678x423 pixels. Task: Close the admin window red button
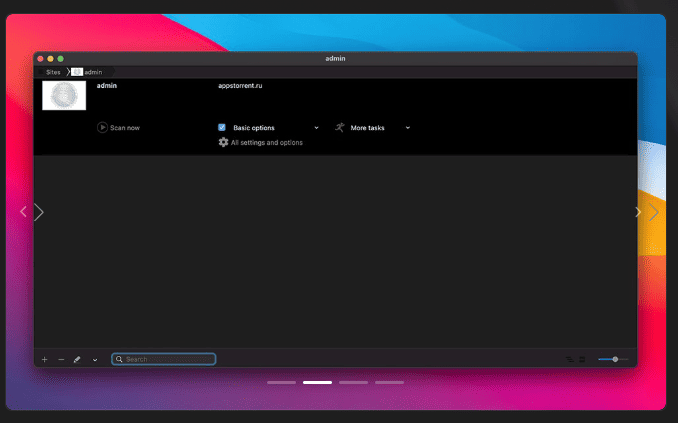40,59
